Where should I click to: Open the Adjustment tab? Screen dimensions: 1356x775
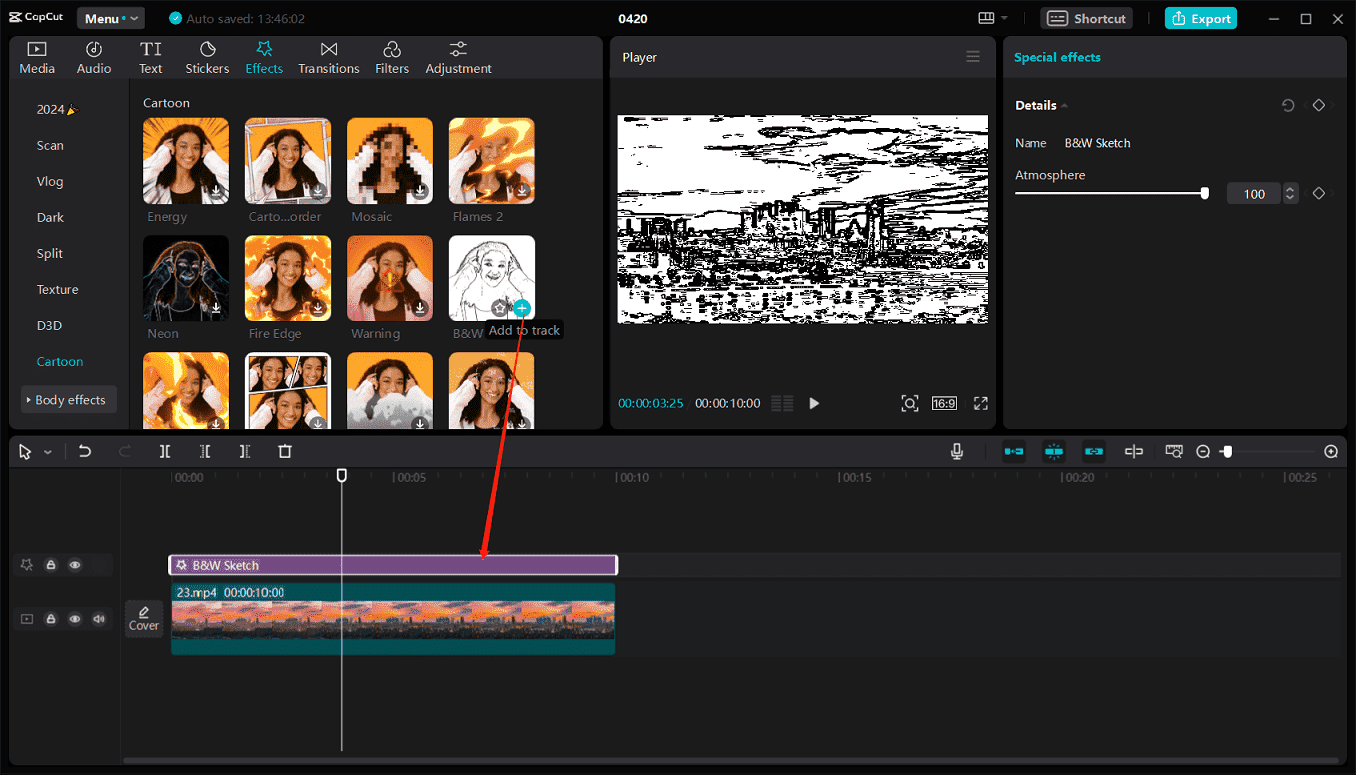458,58
